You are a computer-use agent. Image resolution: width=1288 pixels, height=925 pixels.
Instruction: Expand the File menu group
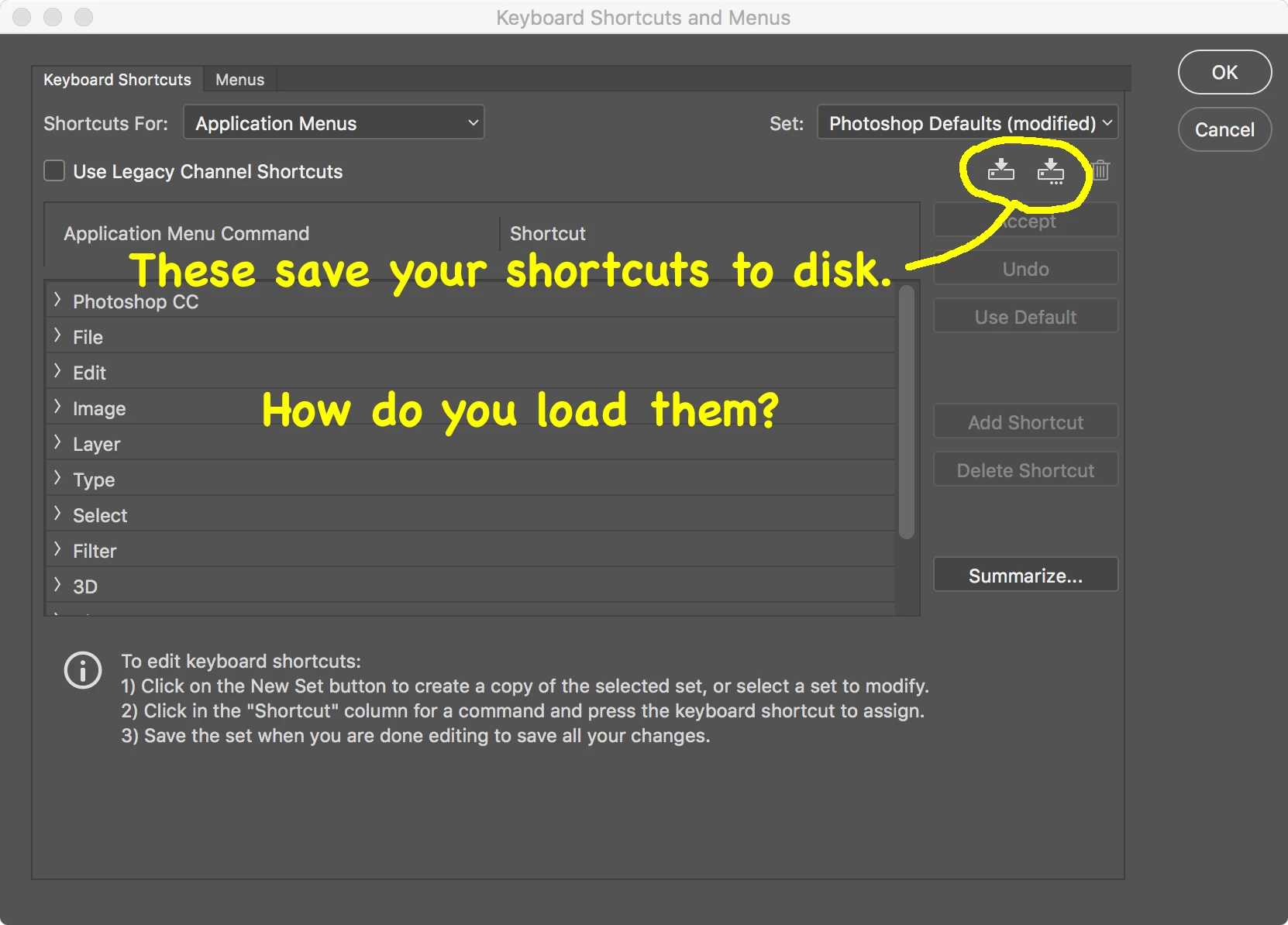(x=57, y=335)
